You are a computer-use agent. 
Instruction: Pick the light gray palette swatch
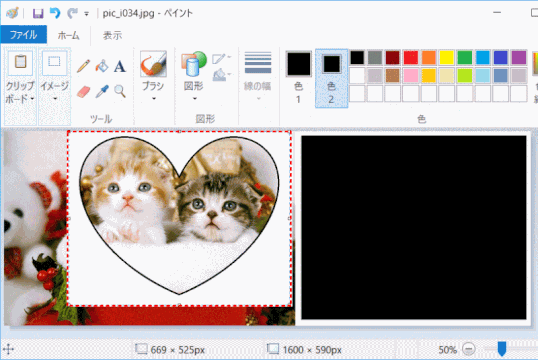pyautogui.click(x=375, y=76)
